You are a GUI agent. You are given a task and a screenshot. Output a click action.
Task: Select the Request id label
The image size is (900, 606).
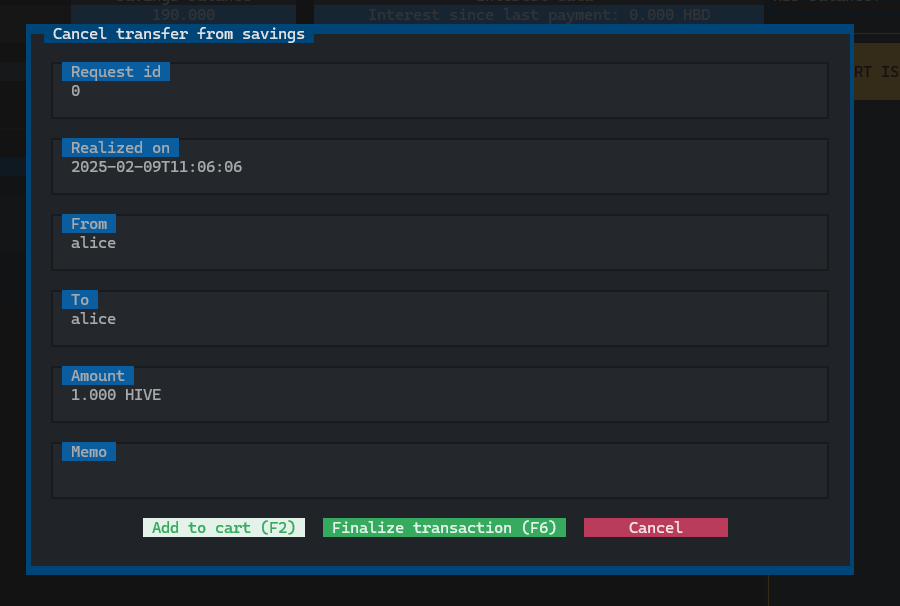tap(116, 72)
